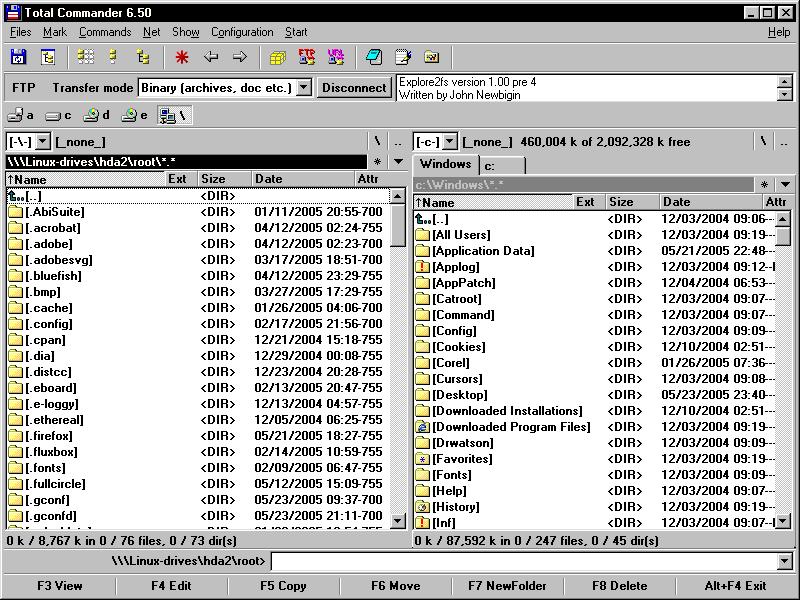Click the reread source disk icon

click(19, 57)
